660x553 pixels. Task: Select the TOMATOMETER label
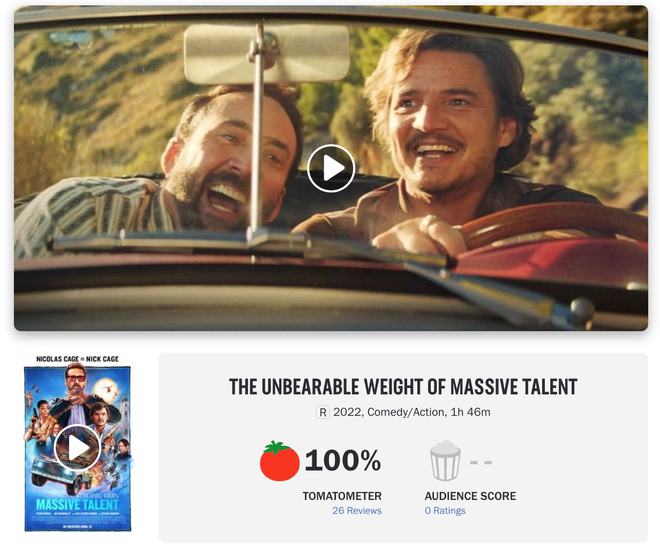click(342, 496)
